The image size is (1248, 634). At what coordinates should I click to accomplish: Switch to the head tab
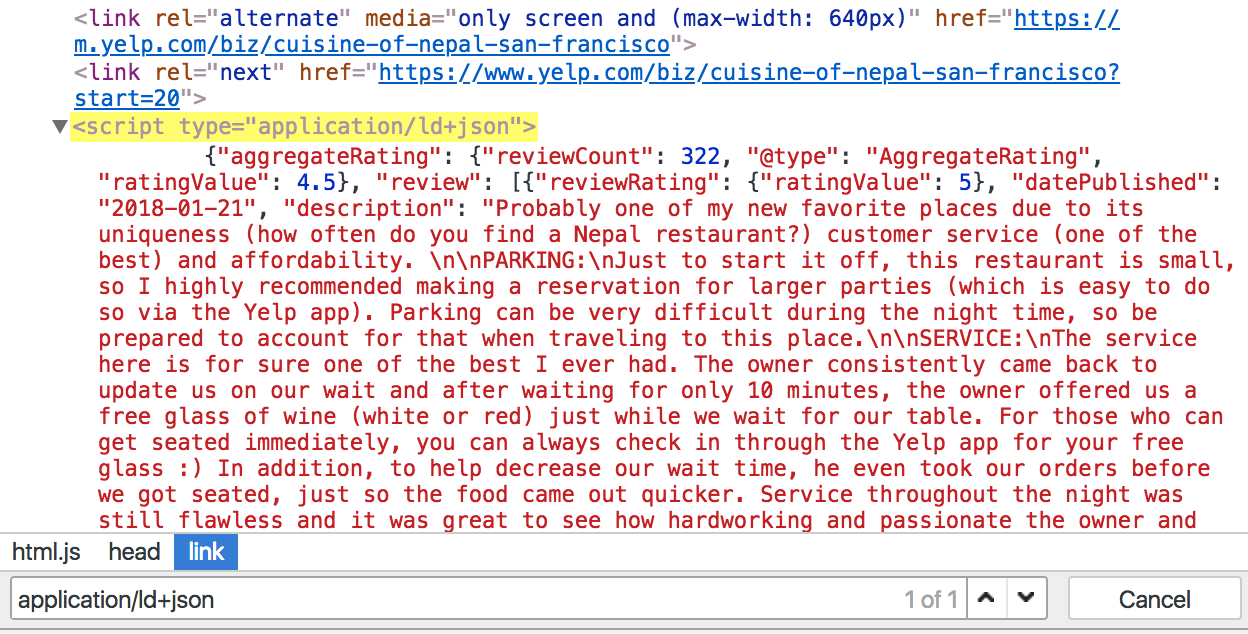(x=134, y=551)
